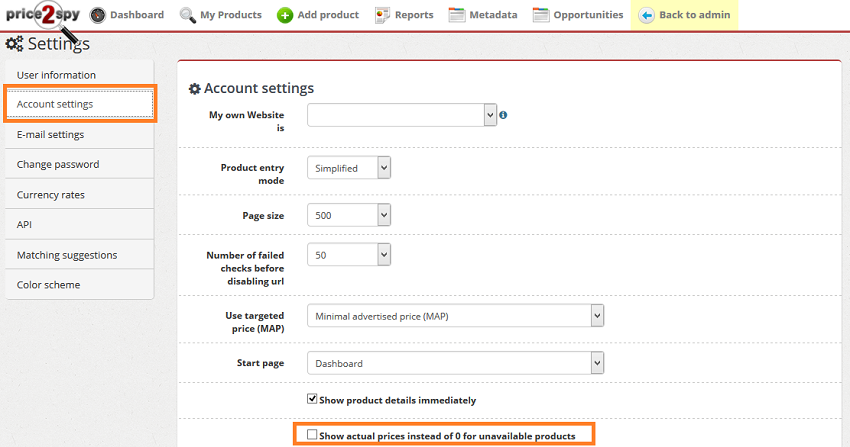Open the Product entry mode dropdown

[x=349, y=168]
